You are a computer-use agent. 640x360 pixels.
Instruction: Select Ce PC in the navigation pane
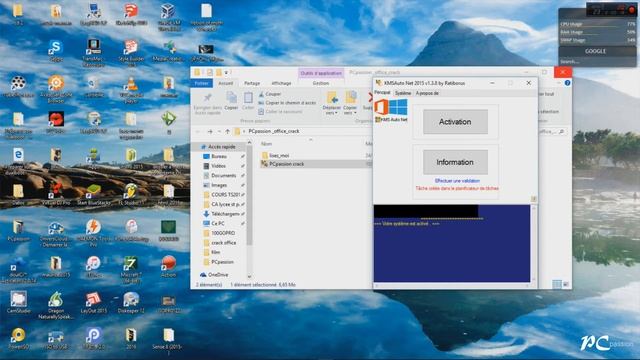click(218, 224)
